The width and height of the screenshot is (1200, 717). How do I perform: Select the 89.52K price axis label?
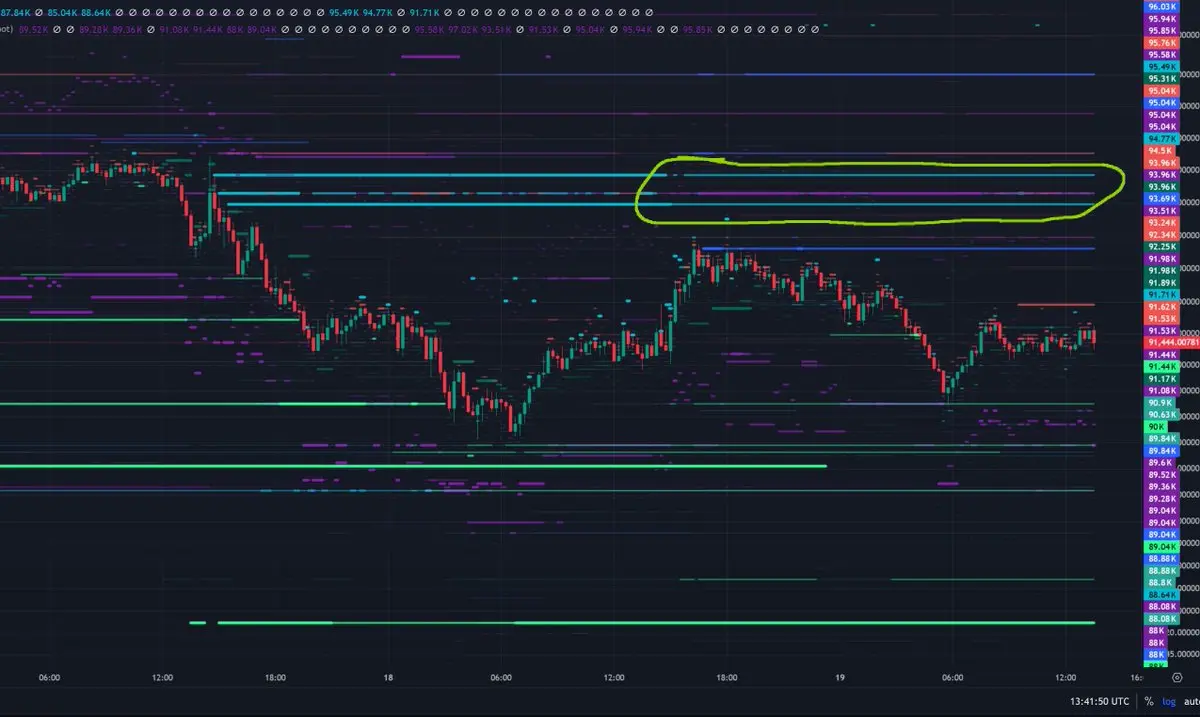point(1161,475)
